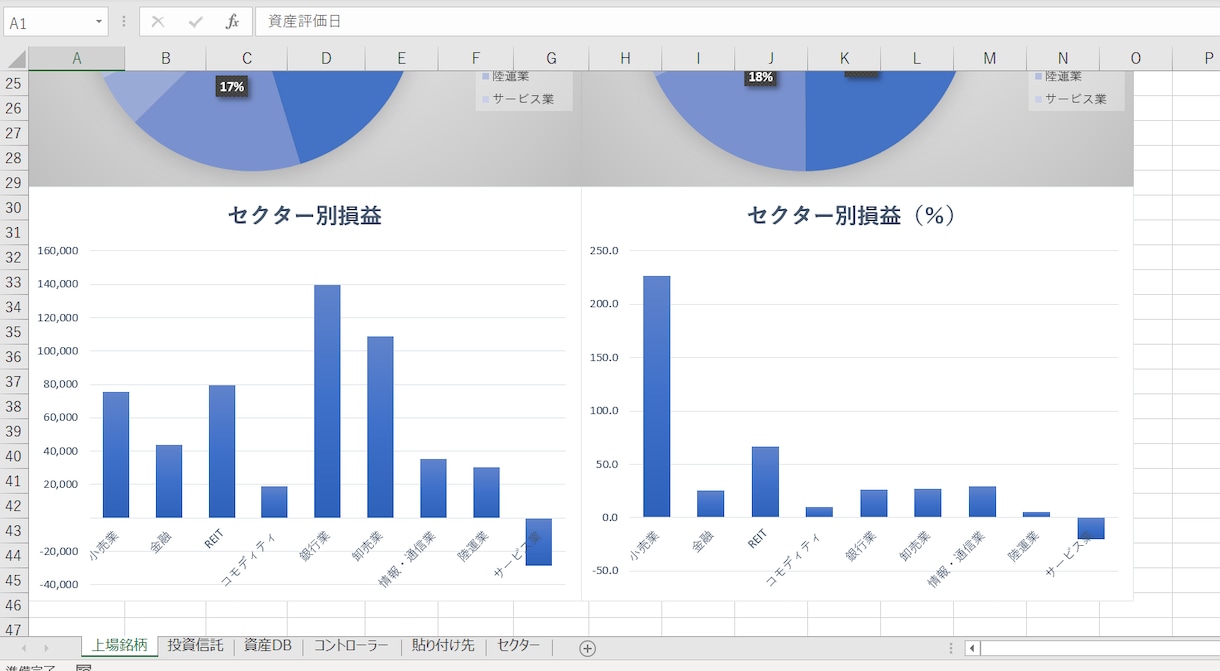Switch to the 上場銘柄 sheet tab
This screenshot has height=671, width=1220.
119,646
